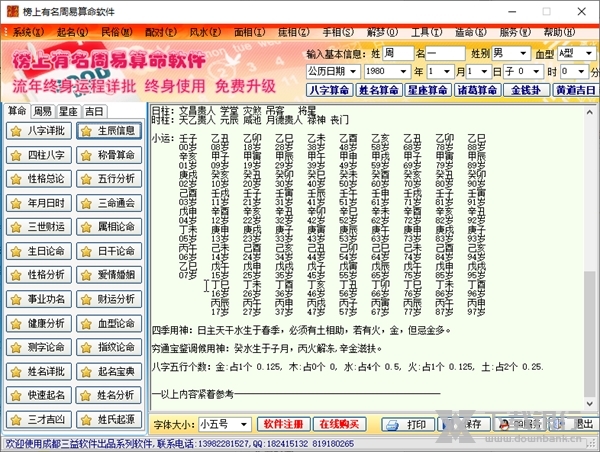Open the 面相 menu
Screen dimensions: 600x452
click(x=249, y=32)
